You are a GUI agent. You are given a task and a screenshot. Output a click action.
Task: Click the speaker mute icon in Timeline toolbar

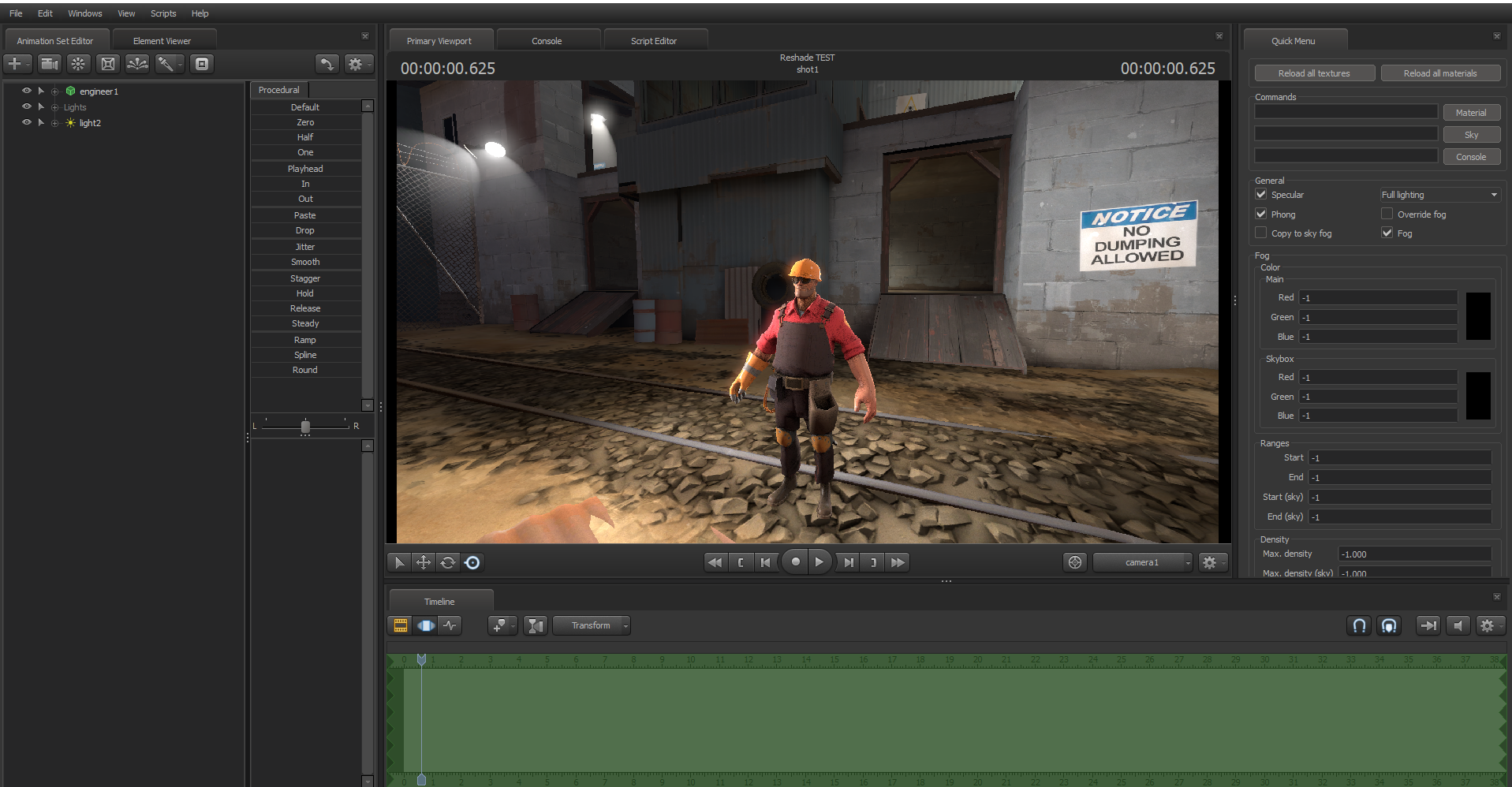(x=1458, y=625)
